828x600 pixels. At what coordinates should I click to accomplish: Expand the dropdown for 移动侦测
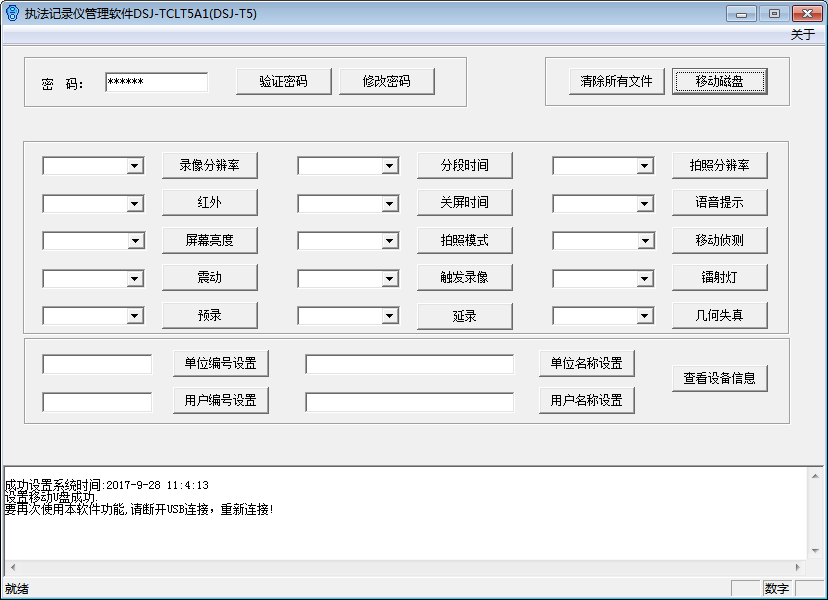(x=645, y=241)
